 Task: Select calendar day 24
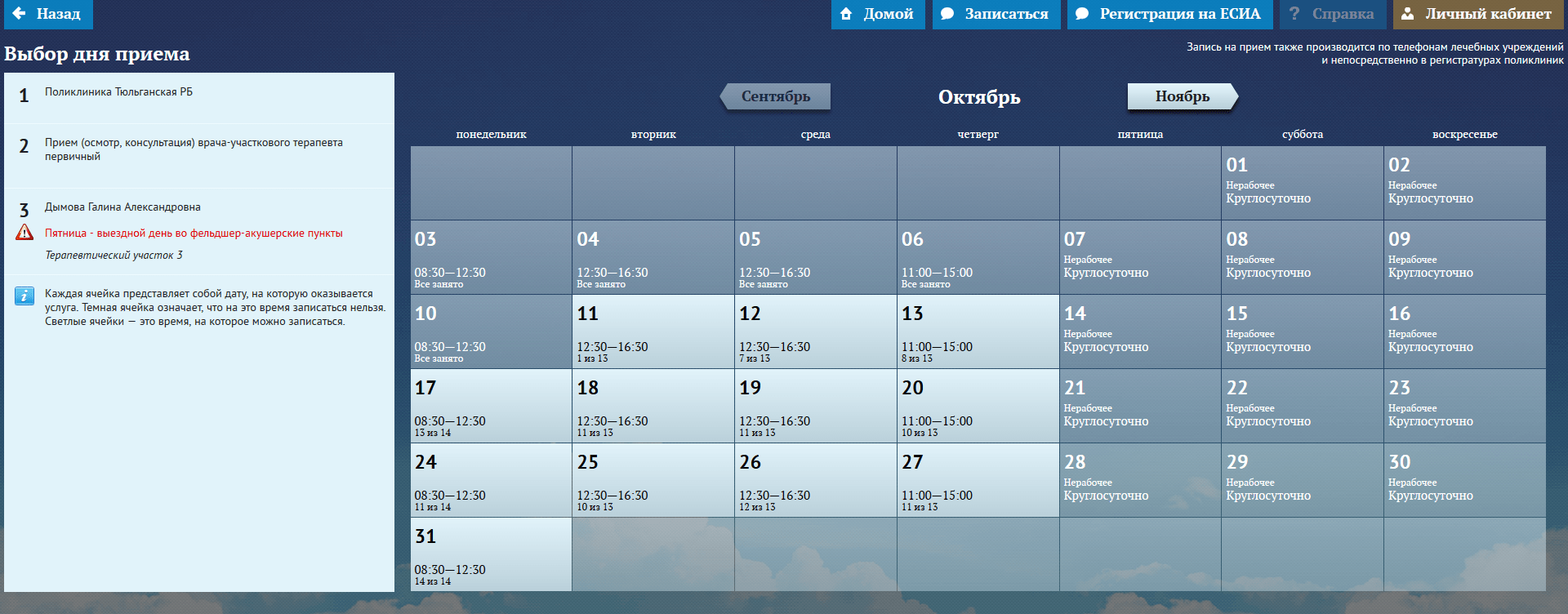tap(491, 480)
